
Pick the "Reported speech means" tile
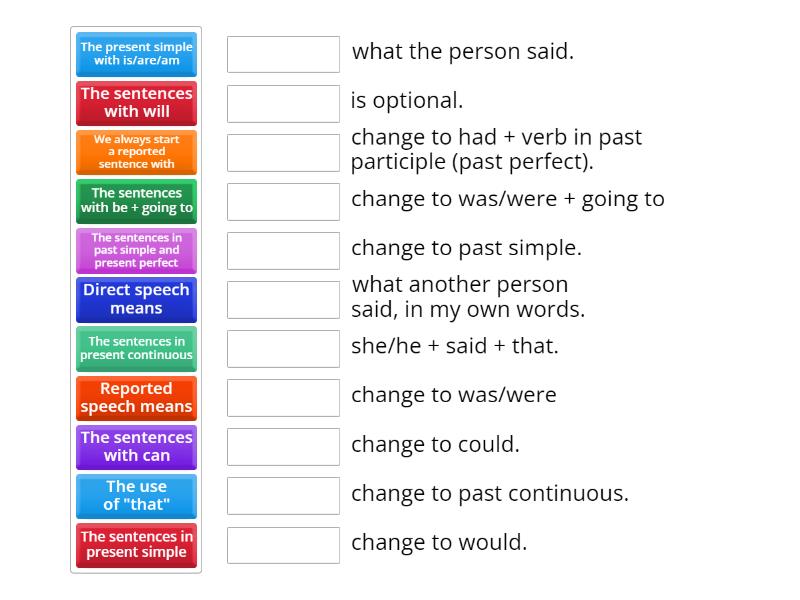[x=136, y=397]
